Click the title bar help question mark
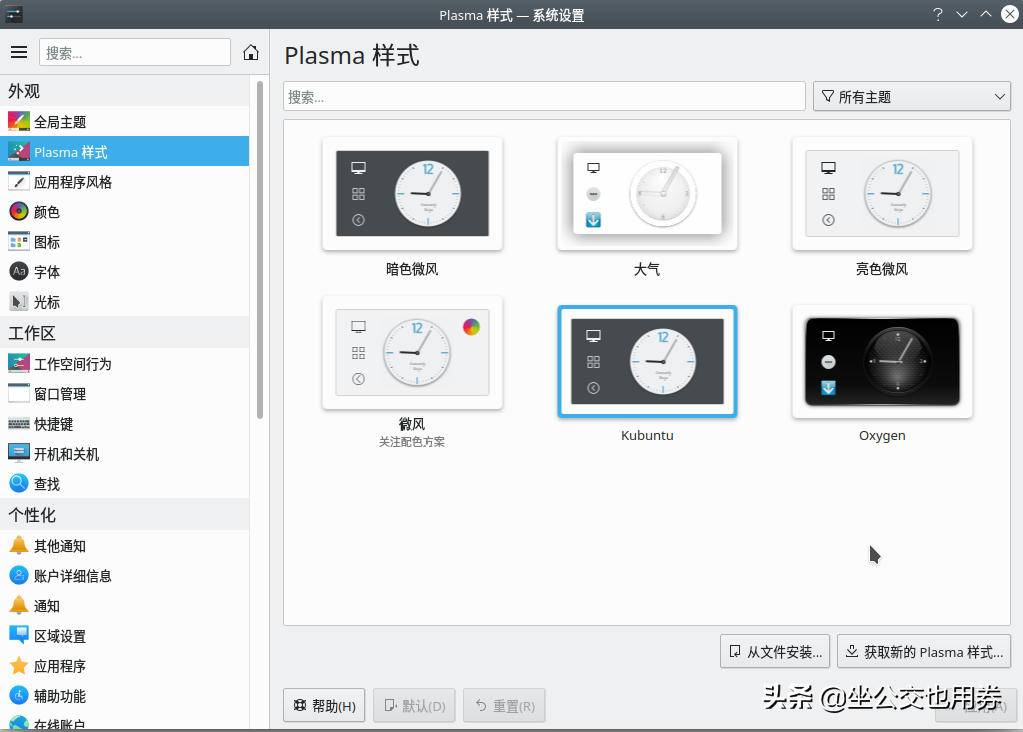The height and width of the screenshot is (732, 1023). (x=938, y=14)
